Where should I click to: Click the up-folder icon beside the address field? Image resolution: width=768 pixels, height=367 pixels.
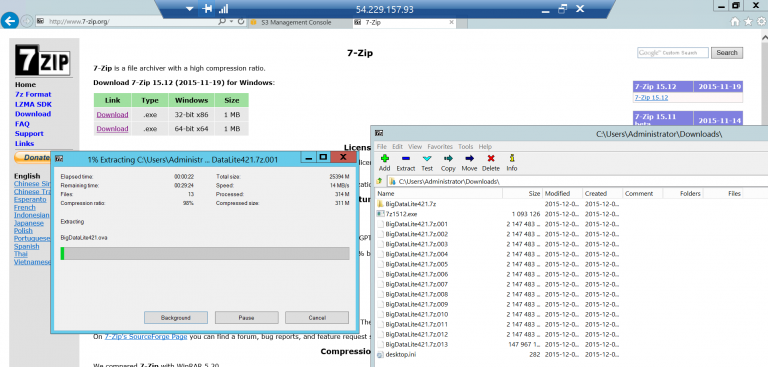pos(379,181)
